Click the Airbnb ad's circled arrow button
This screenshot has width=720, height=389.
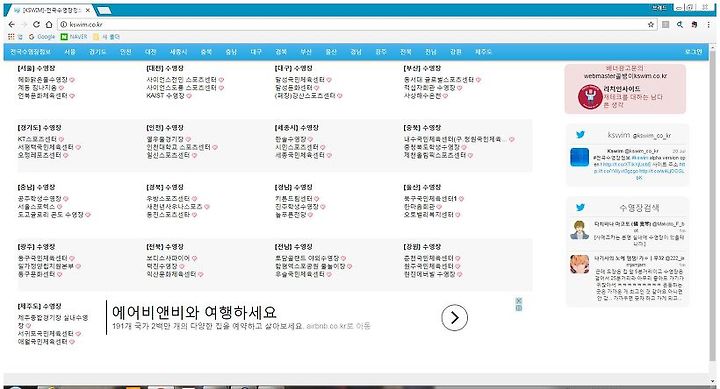pos(454,317)
